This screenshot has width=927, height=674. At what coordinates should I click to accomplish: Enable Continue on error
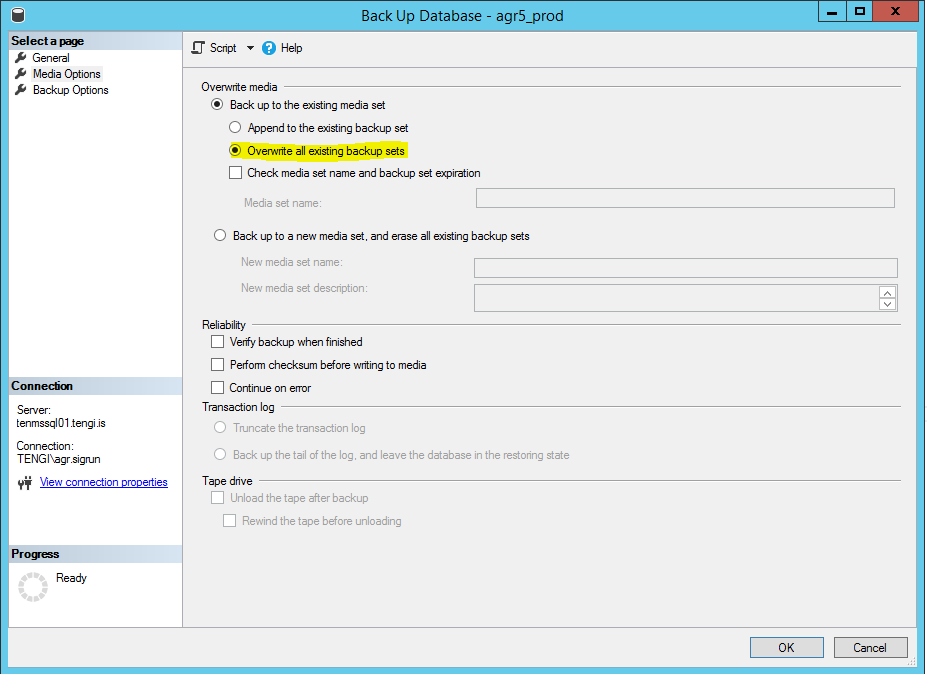[x=218, y=387]
